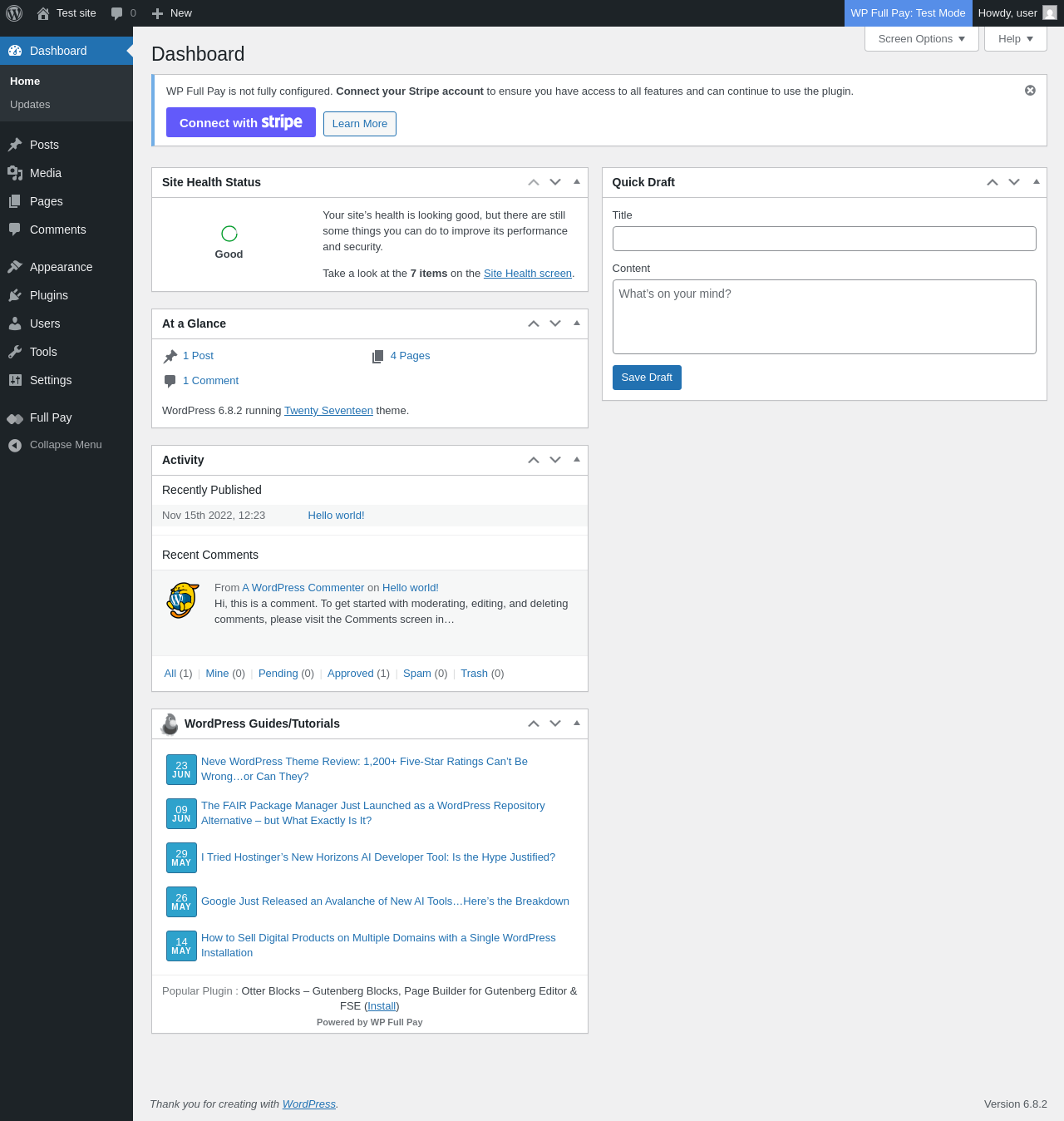Image resolution: width=1064 pixels, height=1121 pixels.
Task: Filter comments by Spam
Action: [x=417, y=674]
